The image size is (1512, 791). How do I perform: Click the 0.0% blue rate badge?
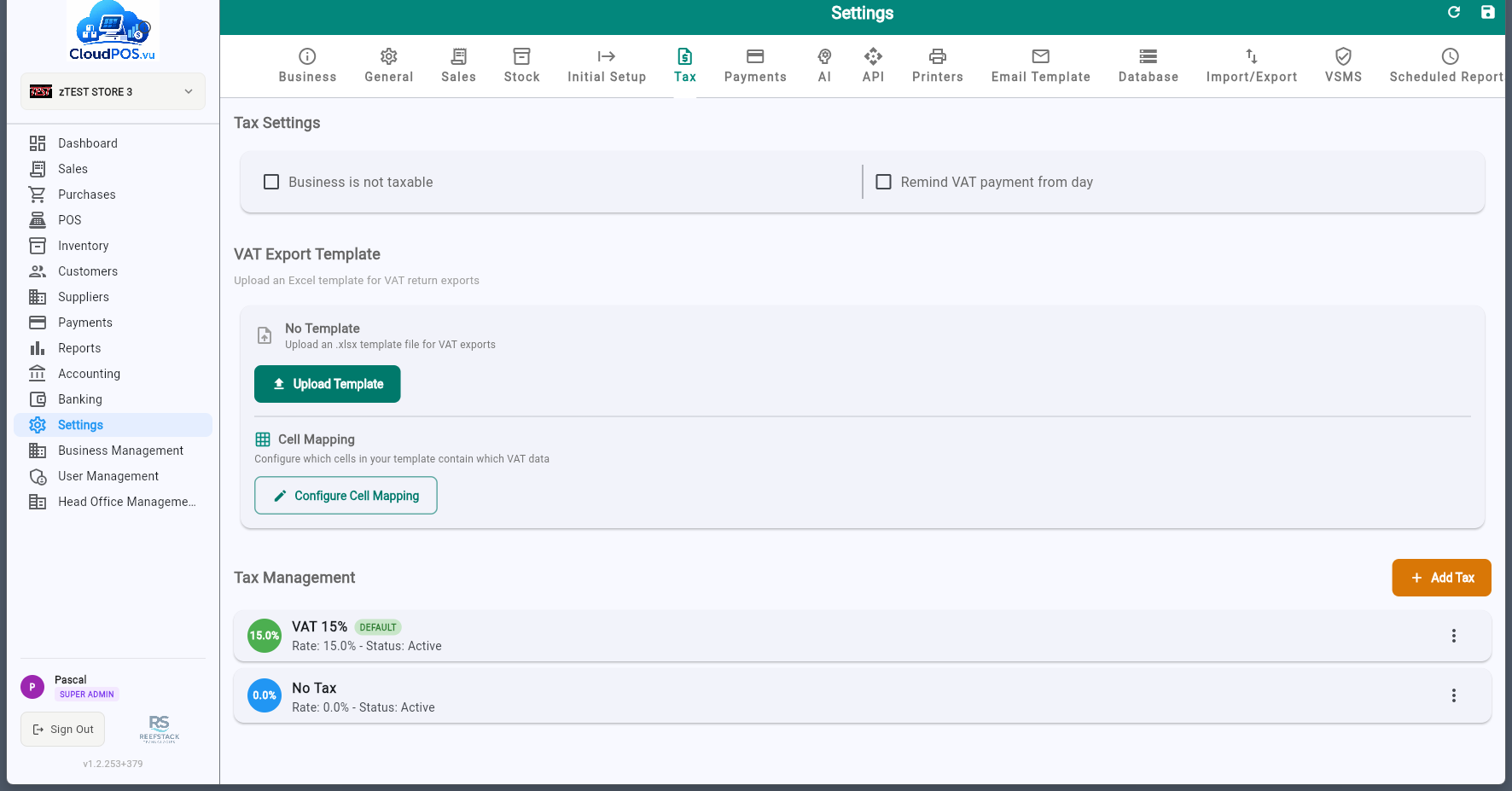[265, 695]
